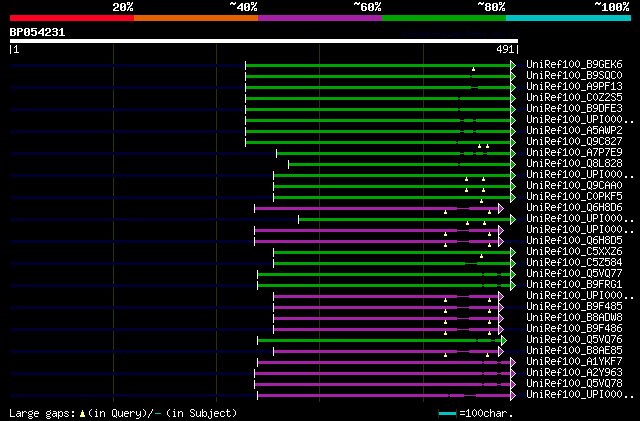Select the UniRef100_C5XXZ6 label
The image size is (640, 421).
click(574, 252)
